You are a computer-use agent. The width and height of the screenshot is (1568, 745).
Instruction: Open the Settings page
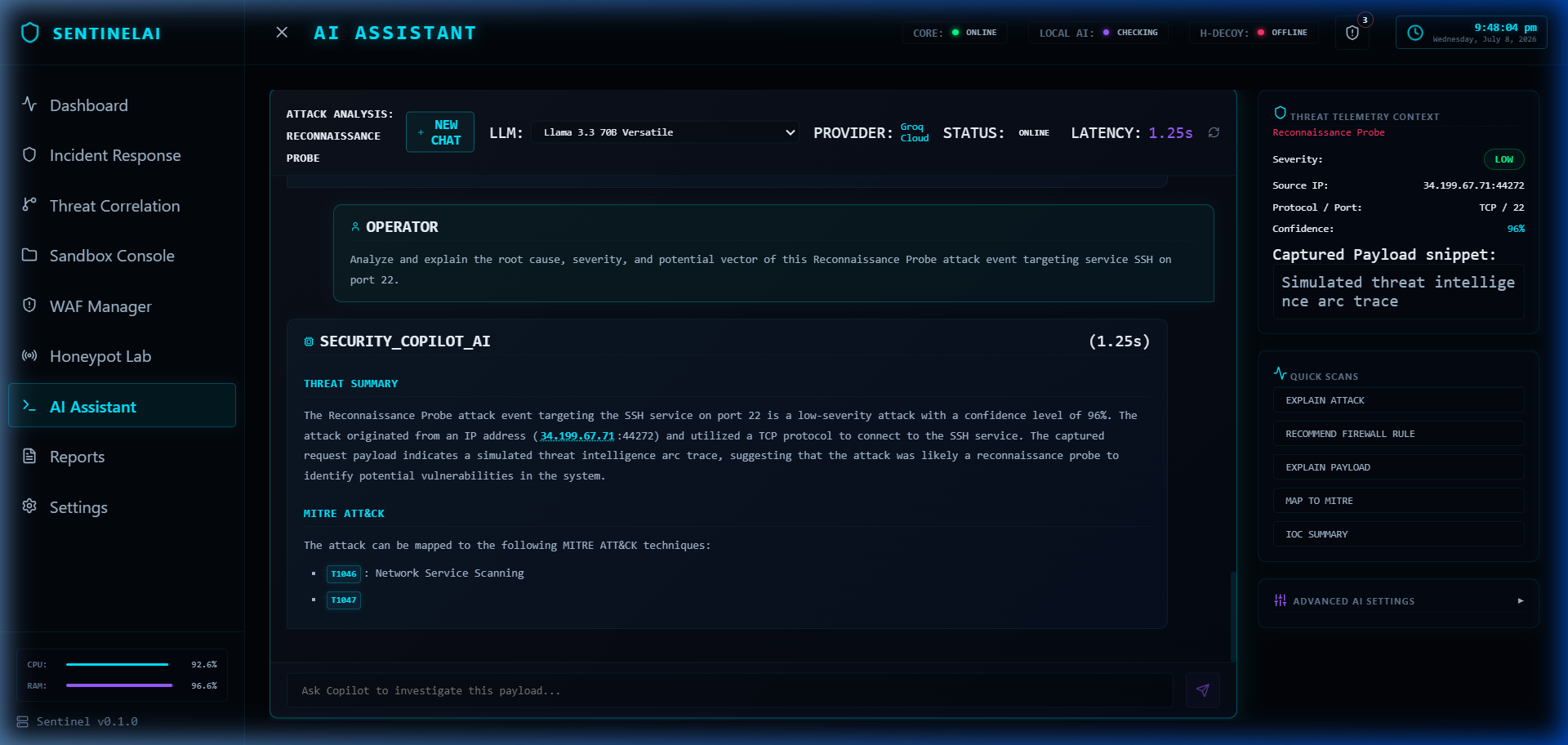pyautogui.click(x=122, y=507)
